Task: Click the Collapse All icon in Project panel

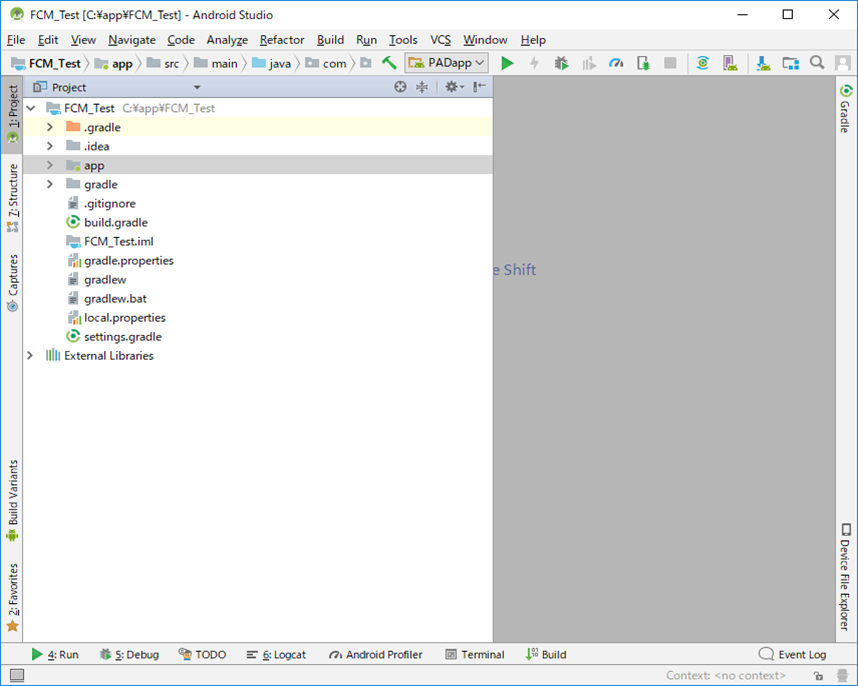Action: click(422, 87)
